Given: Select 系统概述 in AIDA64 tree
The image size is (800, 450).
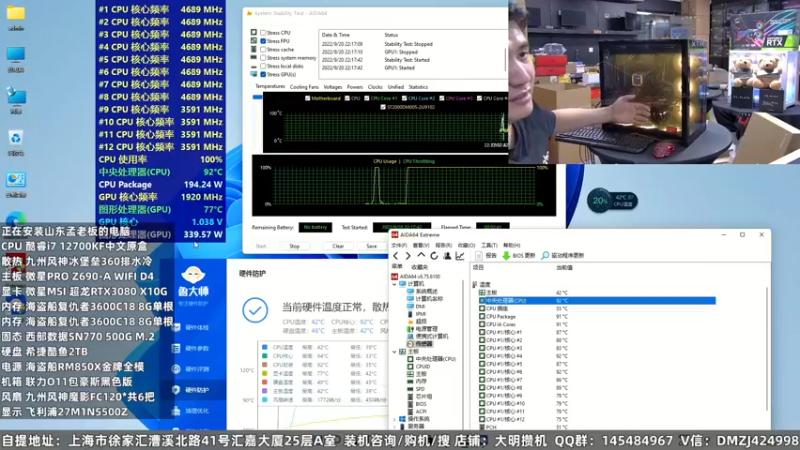Looking at the screenshot, I should (x=422, y=291).
